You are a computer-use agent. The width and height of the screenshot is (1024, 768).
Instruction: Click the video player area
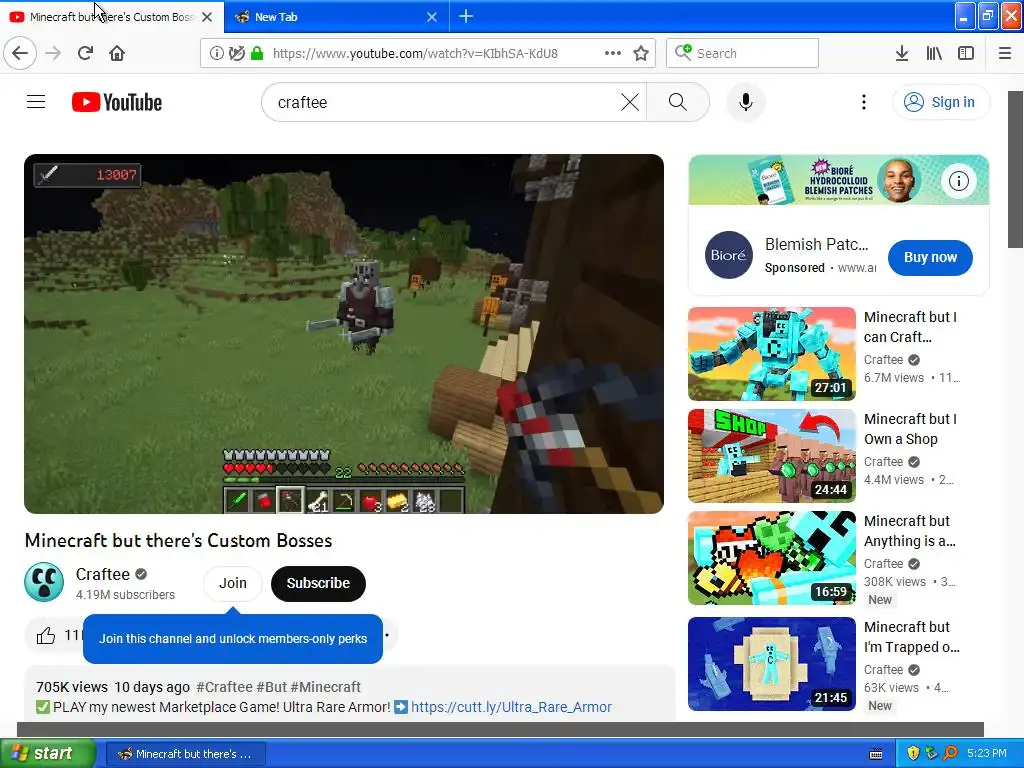tap(344, 334)
